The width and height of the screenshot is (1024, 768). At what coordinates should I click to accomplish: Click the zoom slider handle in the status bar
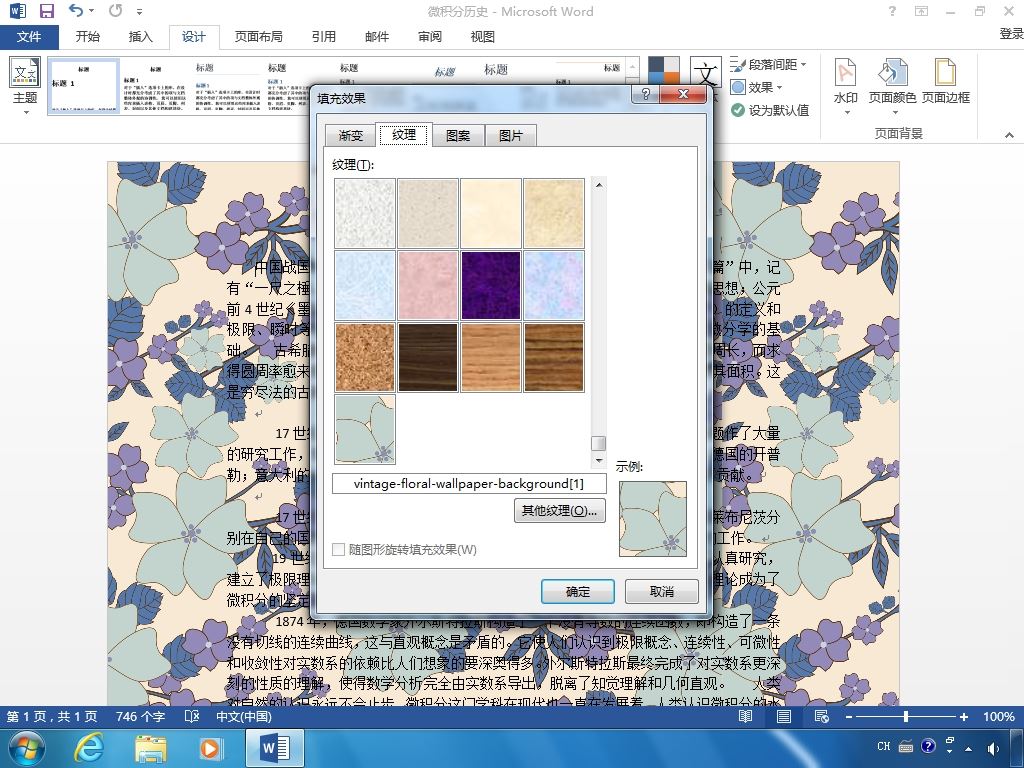[x=906, y=716]
